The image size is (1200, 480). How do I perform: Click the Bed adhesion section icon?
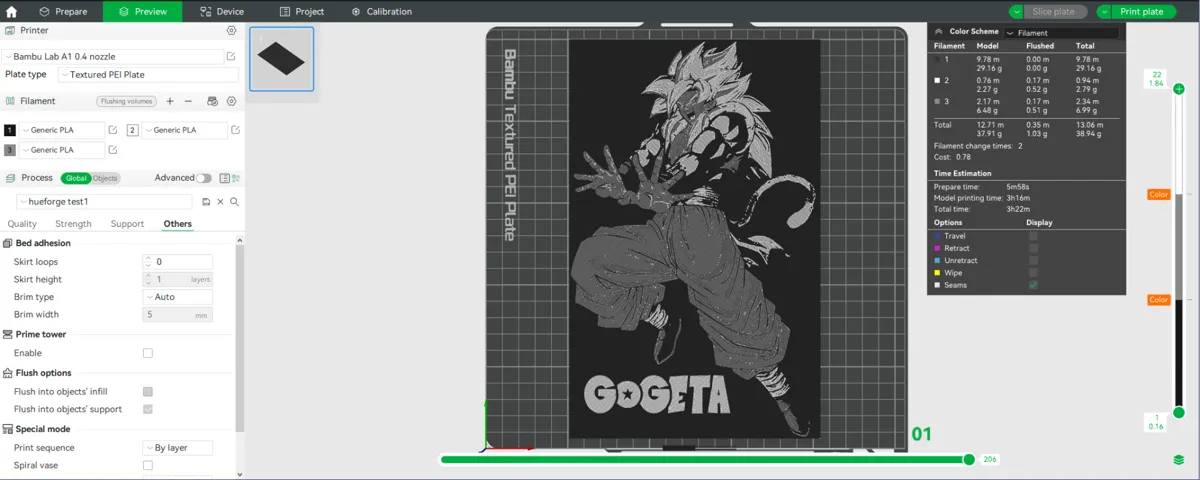(8, 243)
